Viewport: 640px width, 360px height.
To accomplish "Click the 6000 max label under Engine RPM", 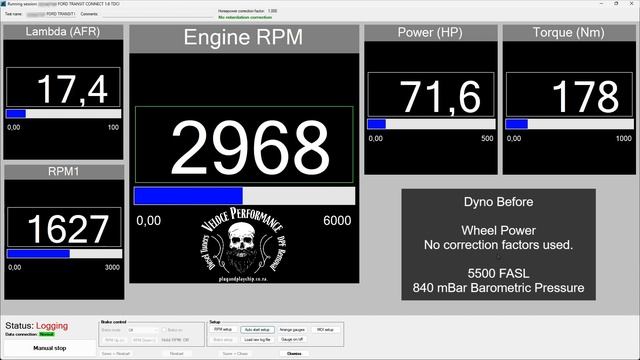I will pos(337,221).
